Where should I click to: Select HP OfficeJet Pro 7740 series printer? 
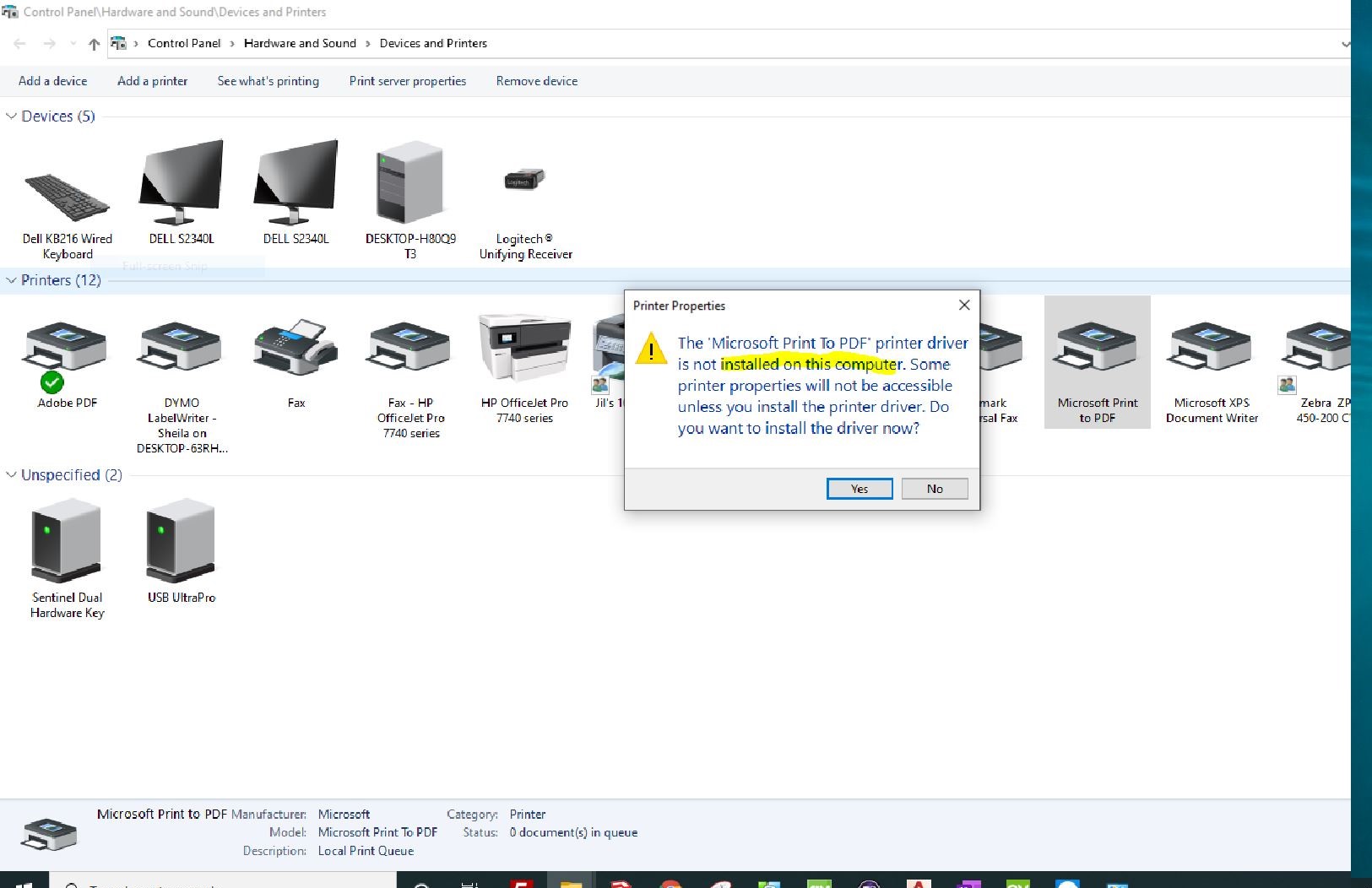pyautogui.click(x=524, y=368)
